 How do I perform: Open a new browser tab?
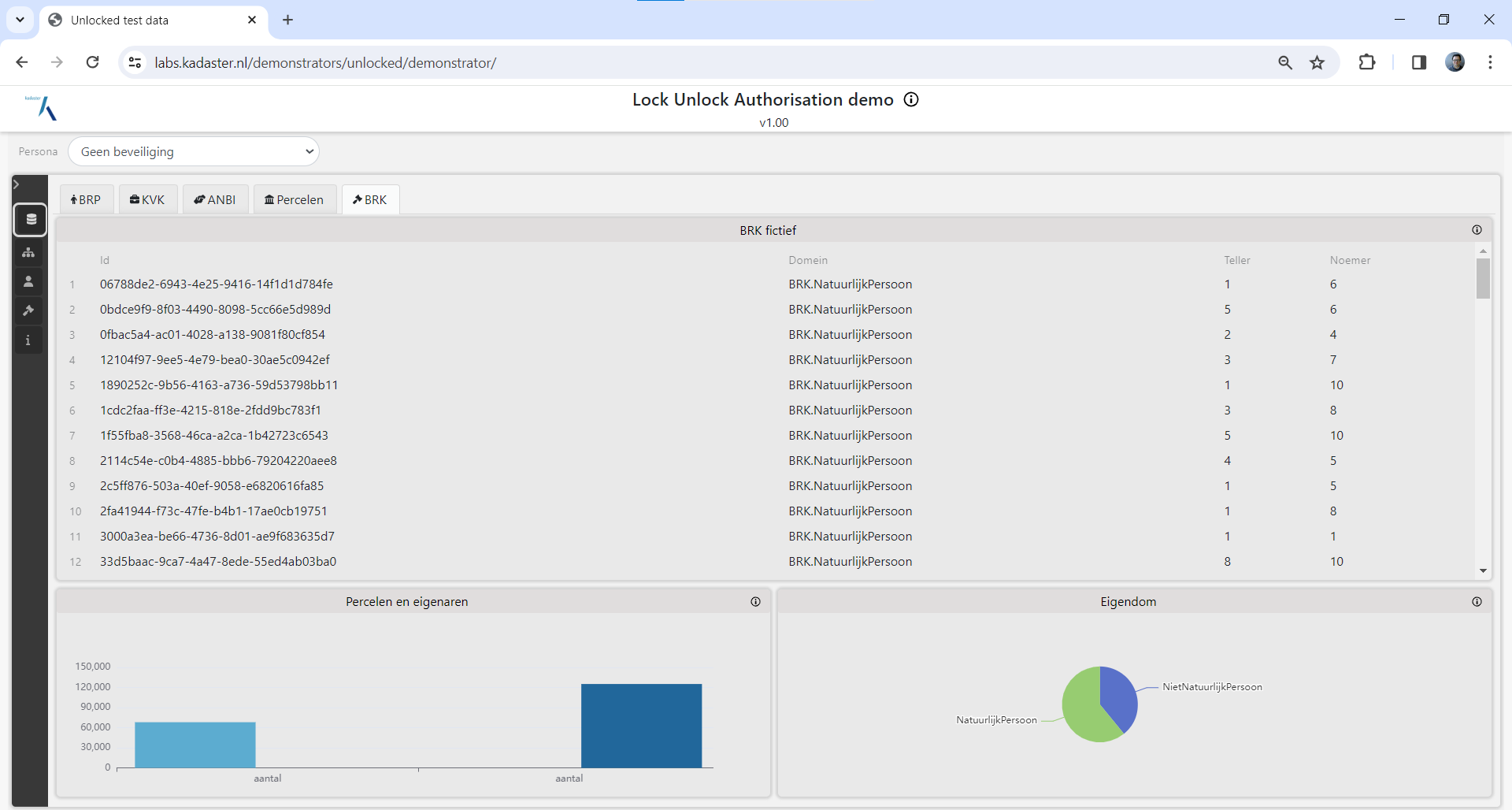288,20
